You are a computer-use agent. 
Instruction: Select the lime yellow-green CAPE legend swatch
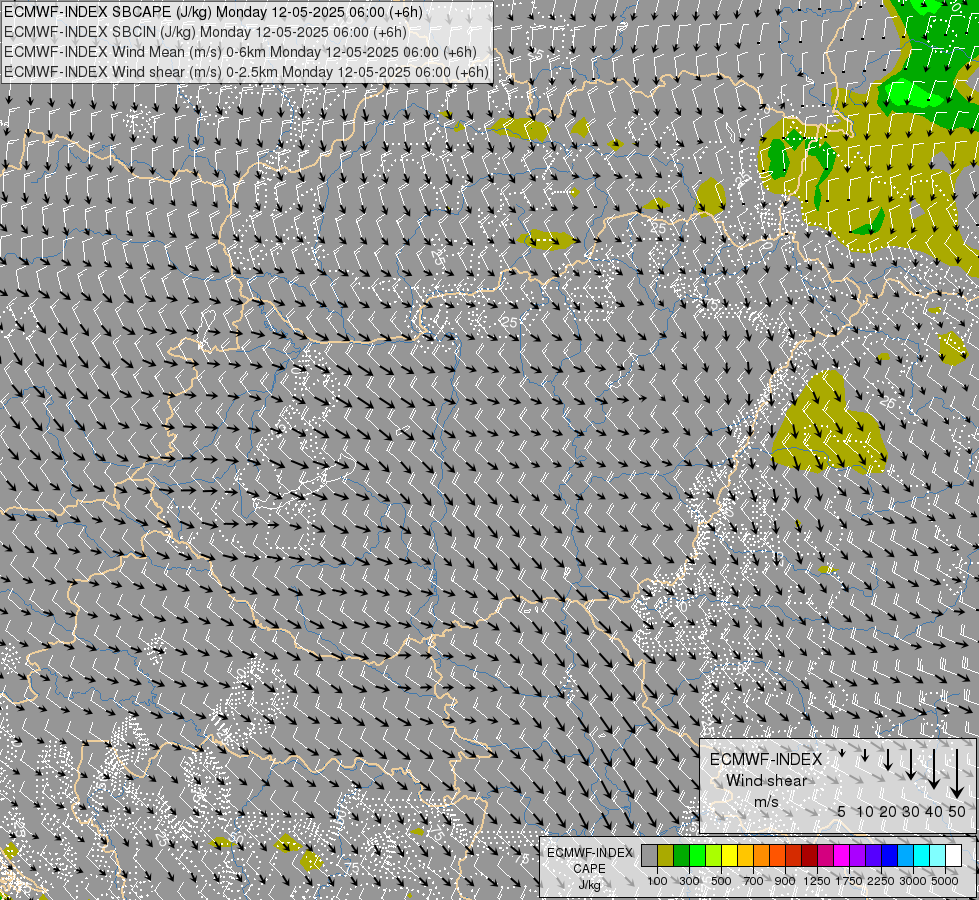pyautogui.click(x=714, y=855)
